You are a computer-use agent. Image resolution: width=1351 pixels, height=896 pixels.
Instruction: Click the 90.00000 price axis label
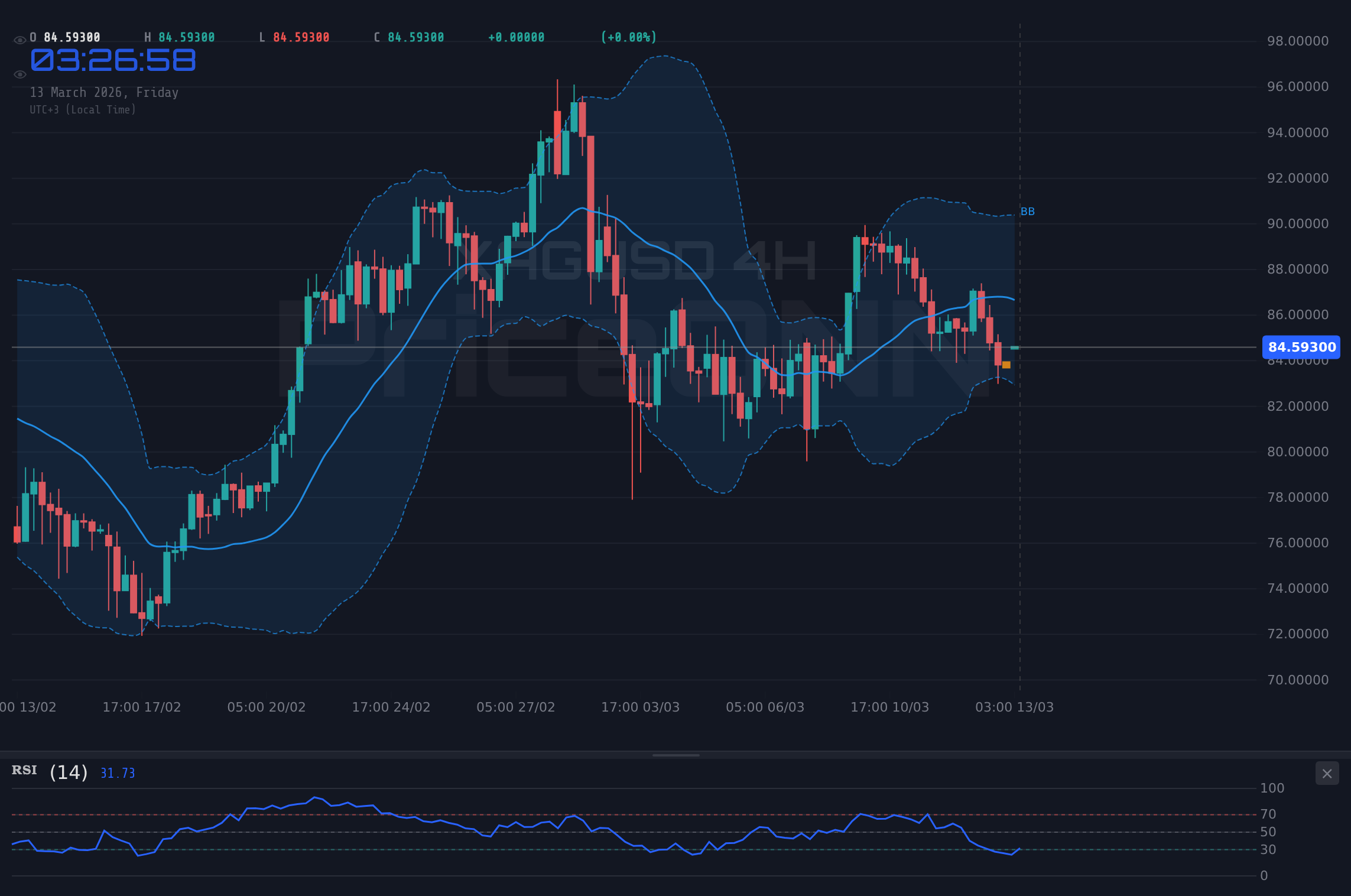point(1298,223)
